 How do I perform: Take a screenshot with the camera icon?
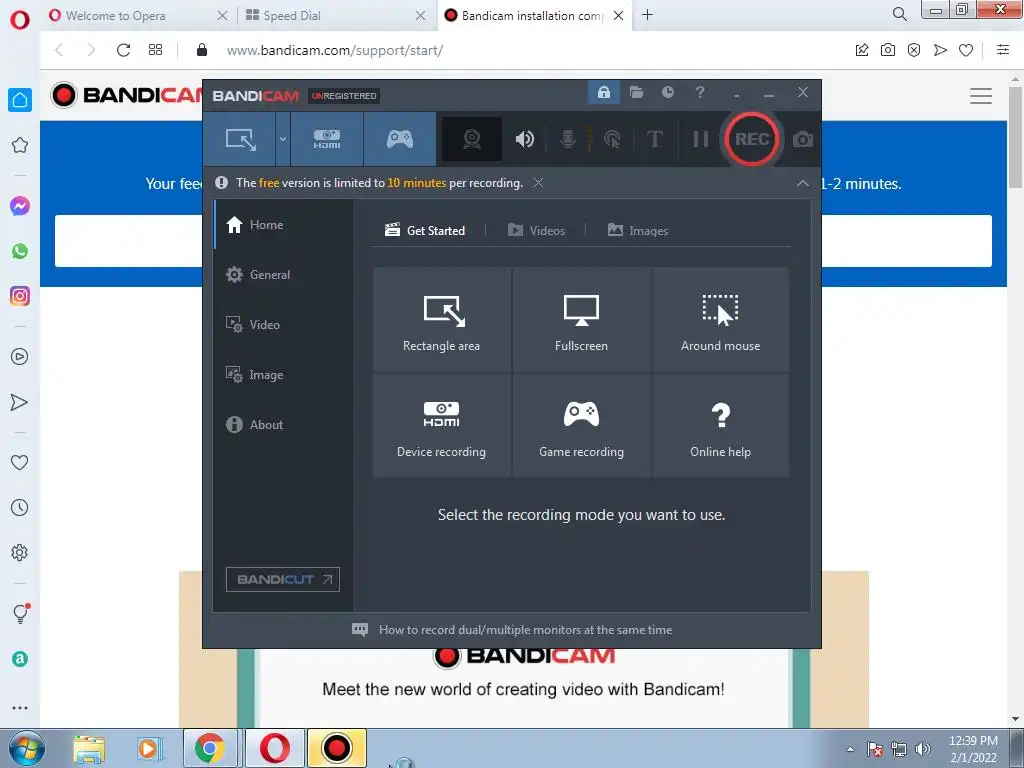point(803,139)
